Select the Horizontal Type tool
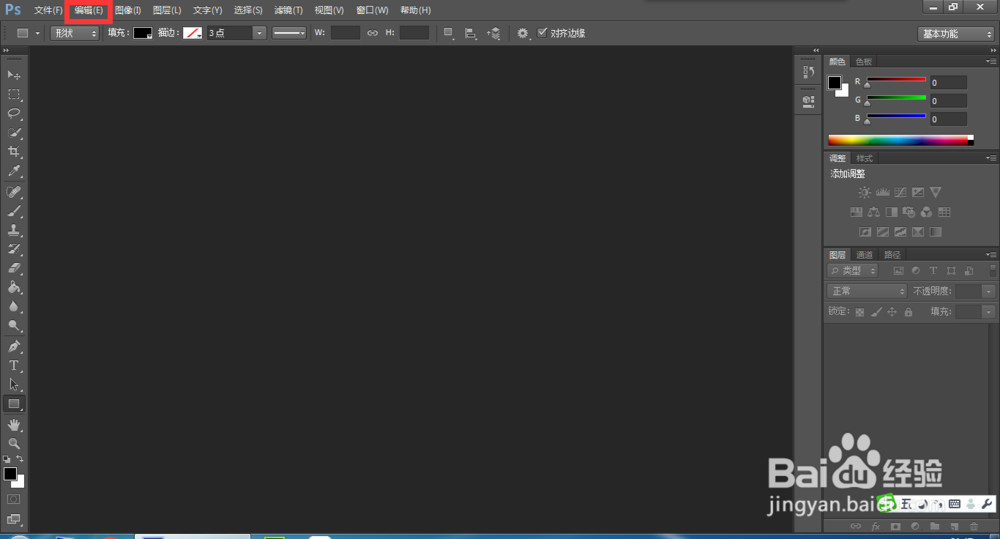 point(13,366)
